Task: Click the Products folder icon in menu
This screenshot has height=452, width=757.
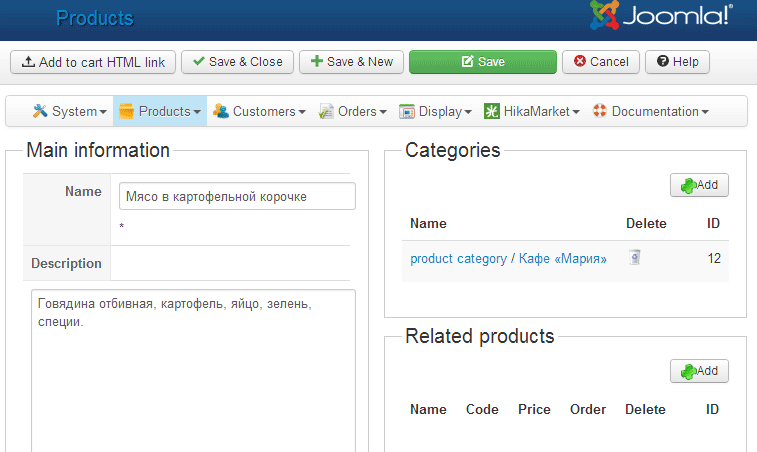Action: coord(126,111)
